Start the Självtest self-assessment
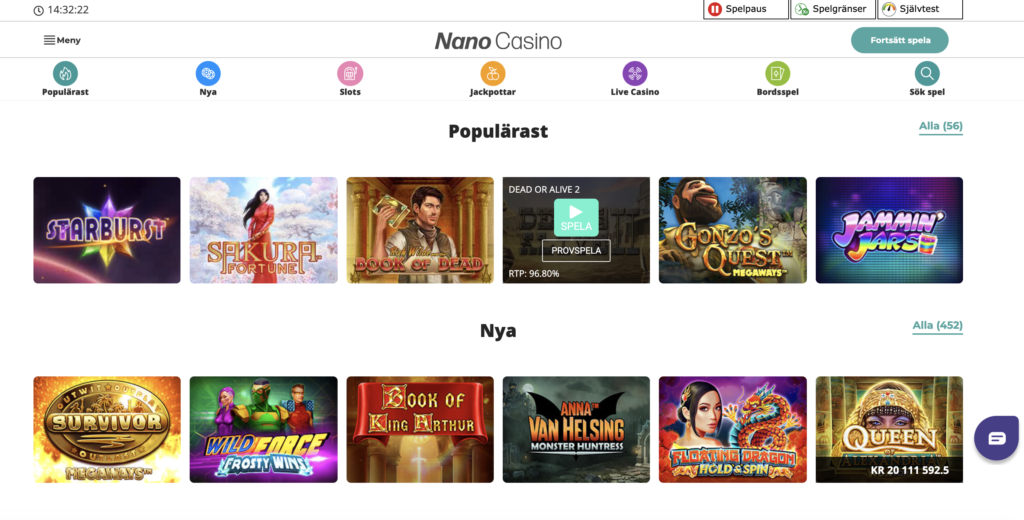The height and width of the screenshot is (520, 1024). [x=920, y=9]
